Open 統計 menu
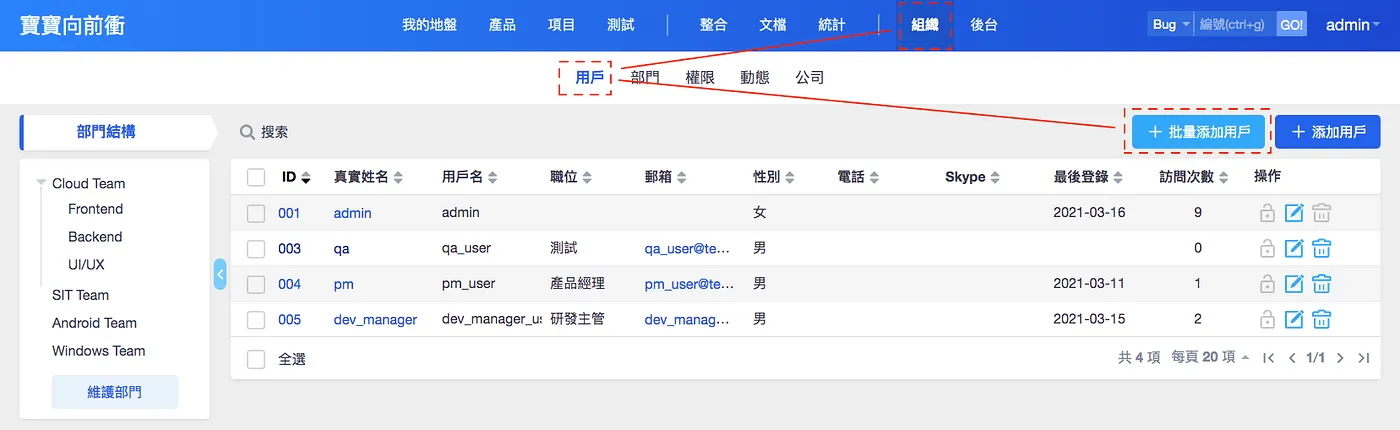The width and height of the screenshot is (1400, 430). (x=831, y=25)
